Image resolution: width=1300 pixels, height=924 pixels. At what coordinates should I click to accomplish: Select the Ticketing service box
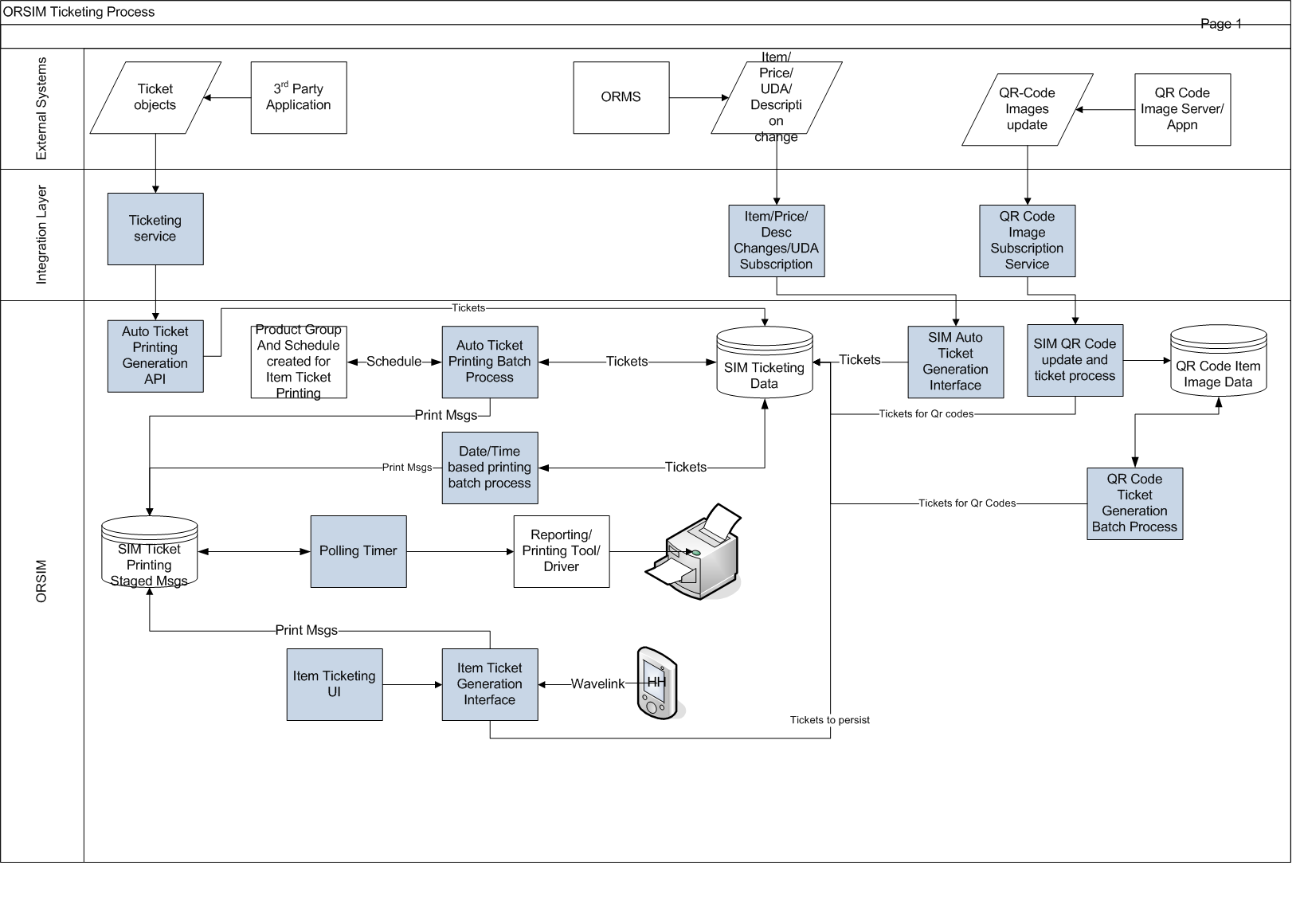pos(155,229)
